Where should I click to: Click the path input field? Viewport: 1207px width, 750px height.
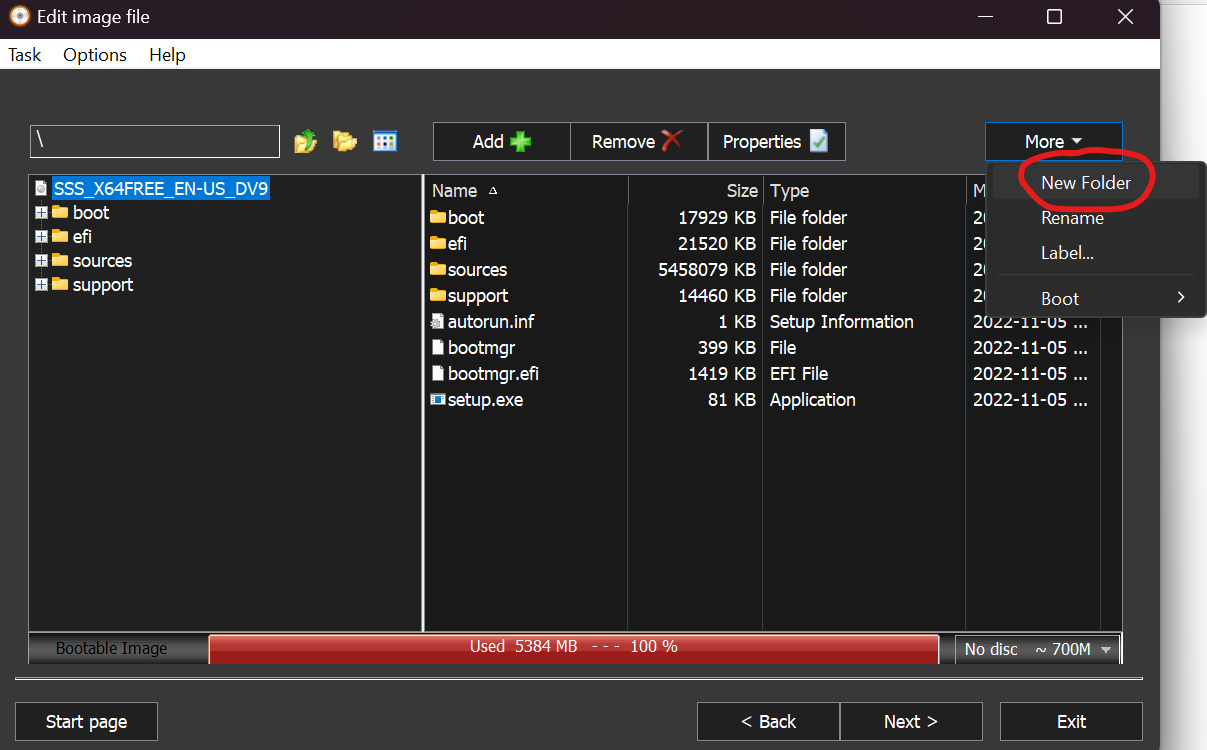155,142
